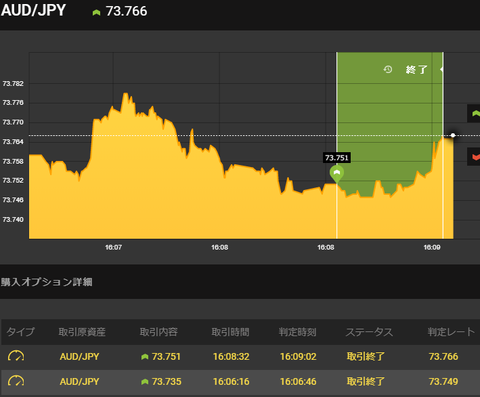The image size is (480, 397).
Task: Click AUD/JPY in the 16:08:32 trade row
Action: coord(79,357)
